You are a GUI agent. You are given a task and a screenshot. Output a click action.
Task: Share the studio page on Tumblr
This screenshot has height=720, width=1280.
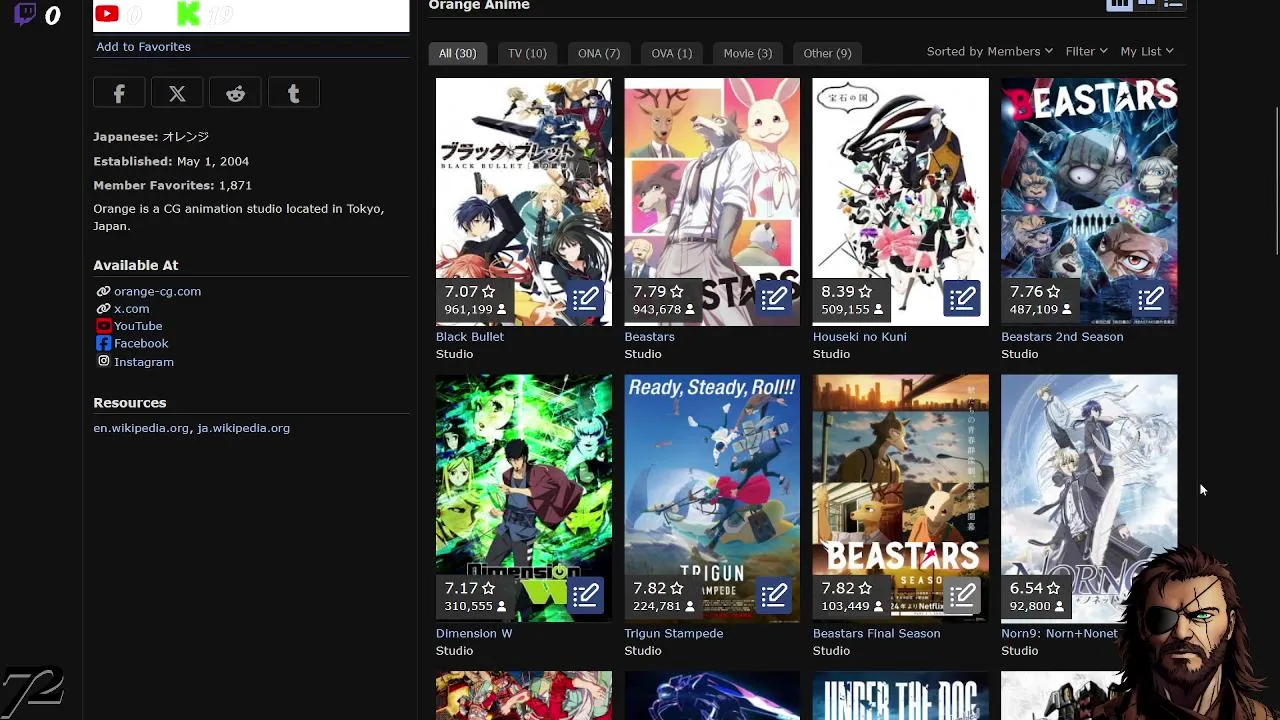click(x=293, y=94)
